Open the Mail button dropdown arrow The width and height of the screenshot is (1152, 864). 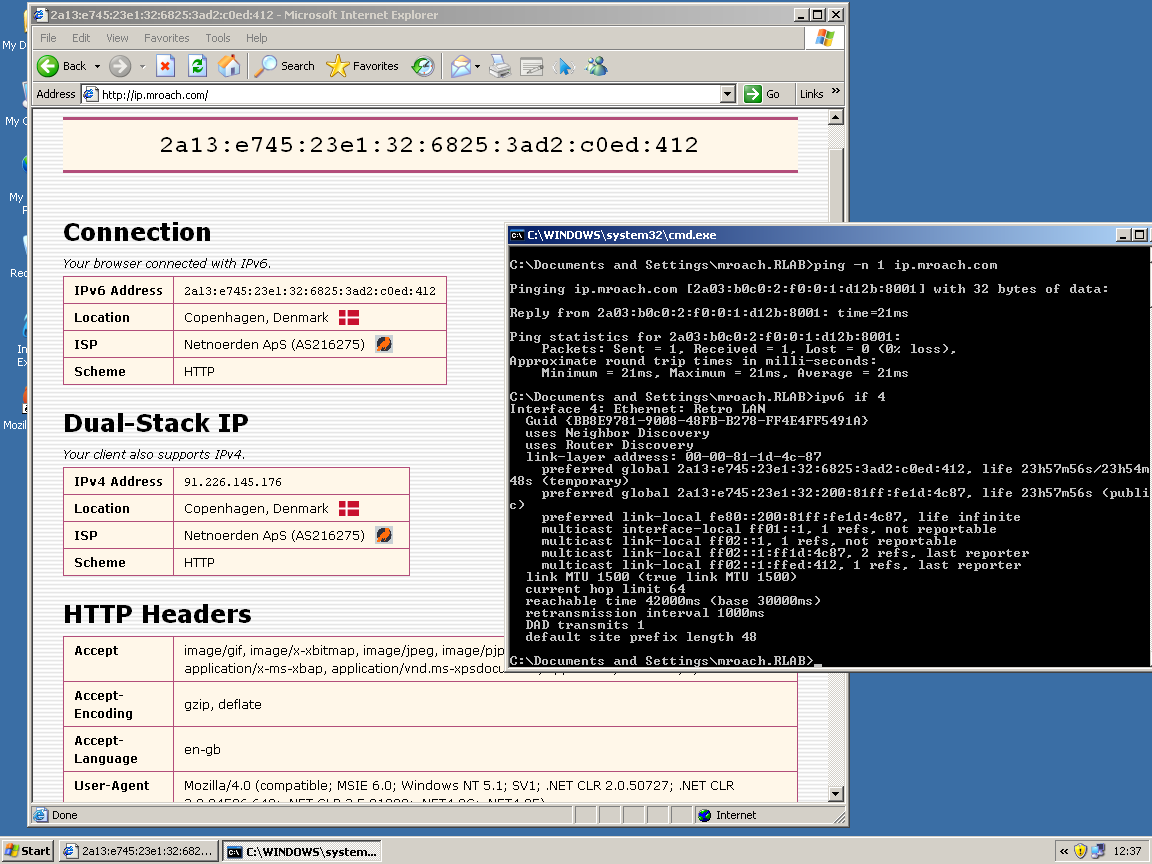(478, 66)
